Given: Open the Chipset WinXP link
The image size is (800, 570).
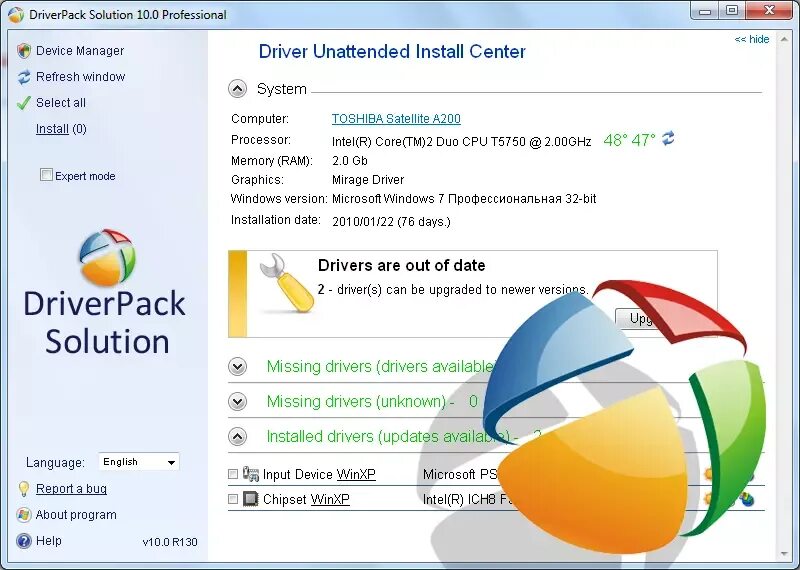Looking at the screenshot, I should point(330,499).
